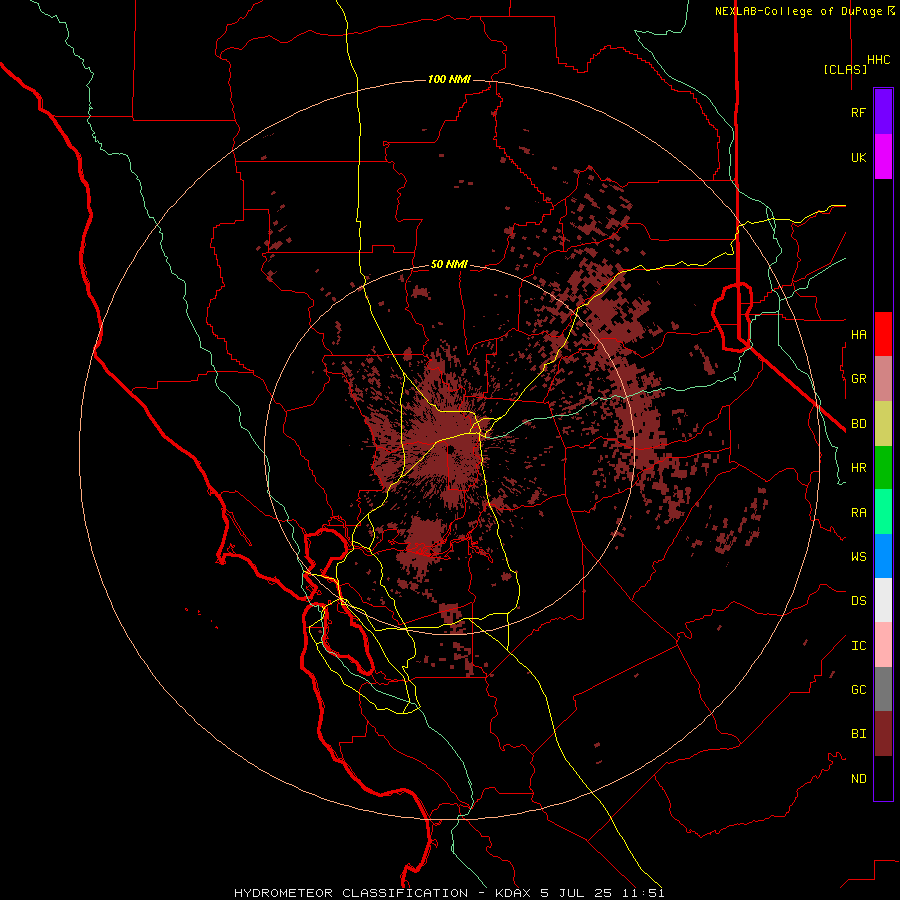Click the magenta UK legend color swatch
This screenshot has height=900, width=900.
(883, 157)
